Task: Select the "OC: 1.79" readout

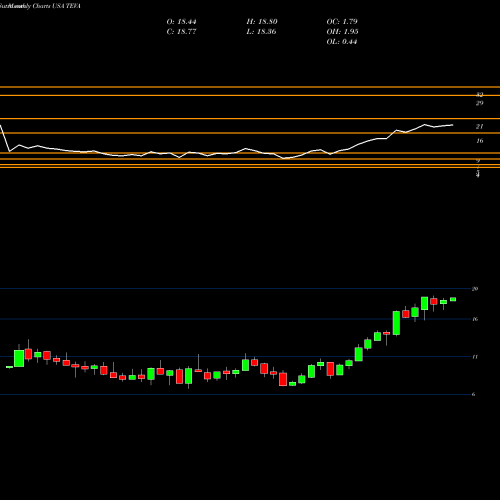Action: pos(342,22)
